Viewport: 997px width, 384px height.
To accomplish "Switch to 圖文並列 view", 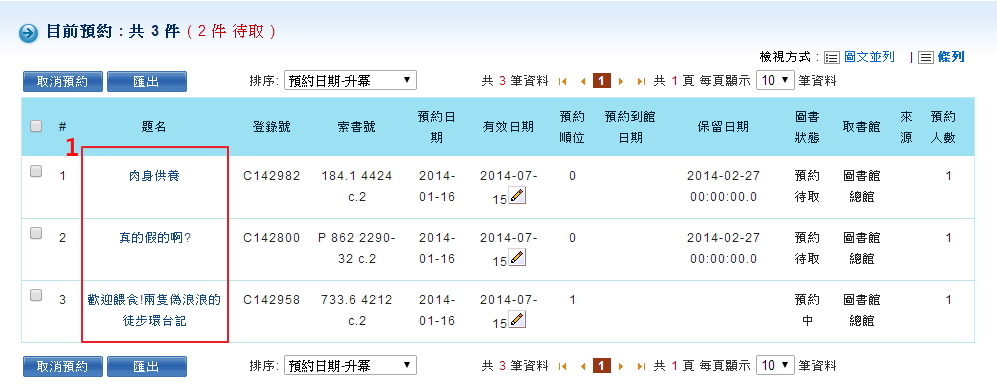I will [870, 57].
